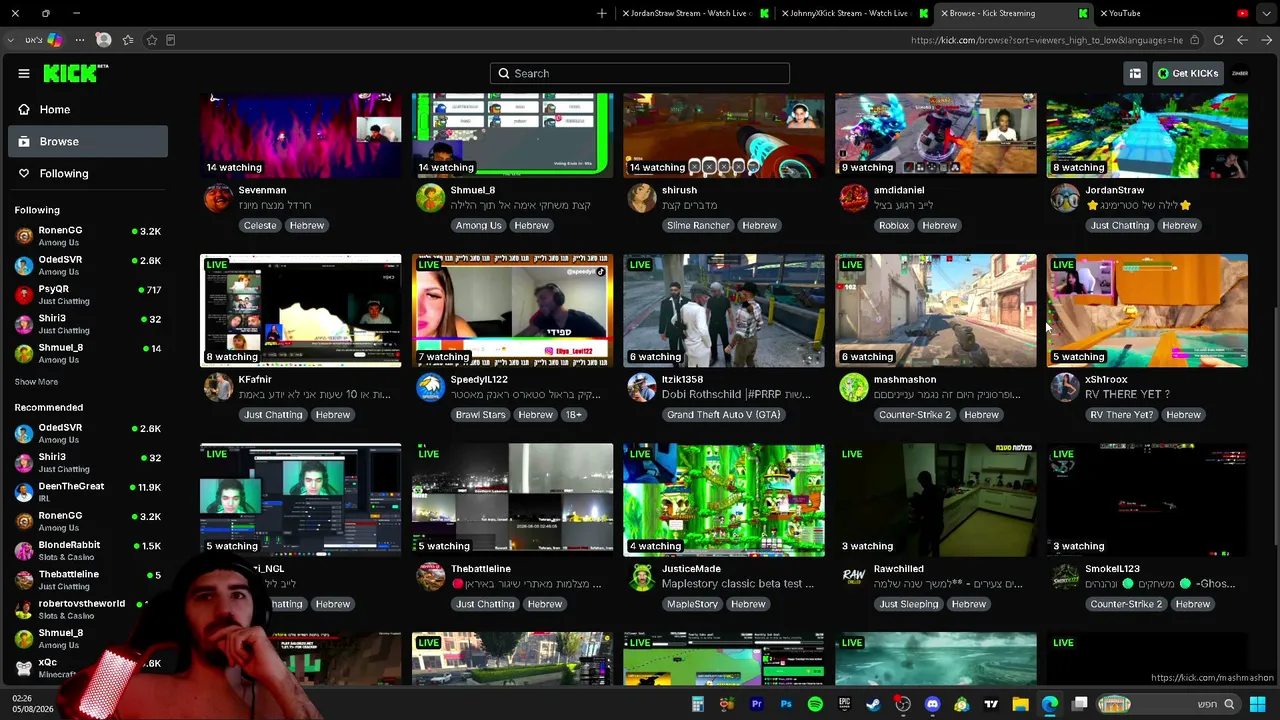Go to Home in the sidebar
This screenshot has height=720, width=1280.
click(88, 109)
